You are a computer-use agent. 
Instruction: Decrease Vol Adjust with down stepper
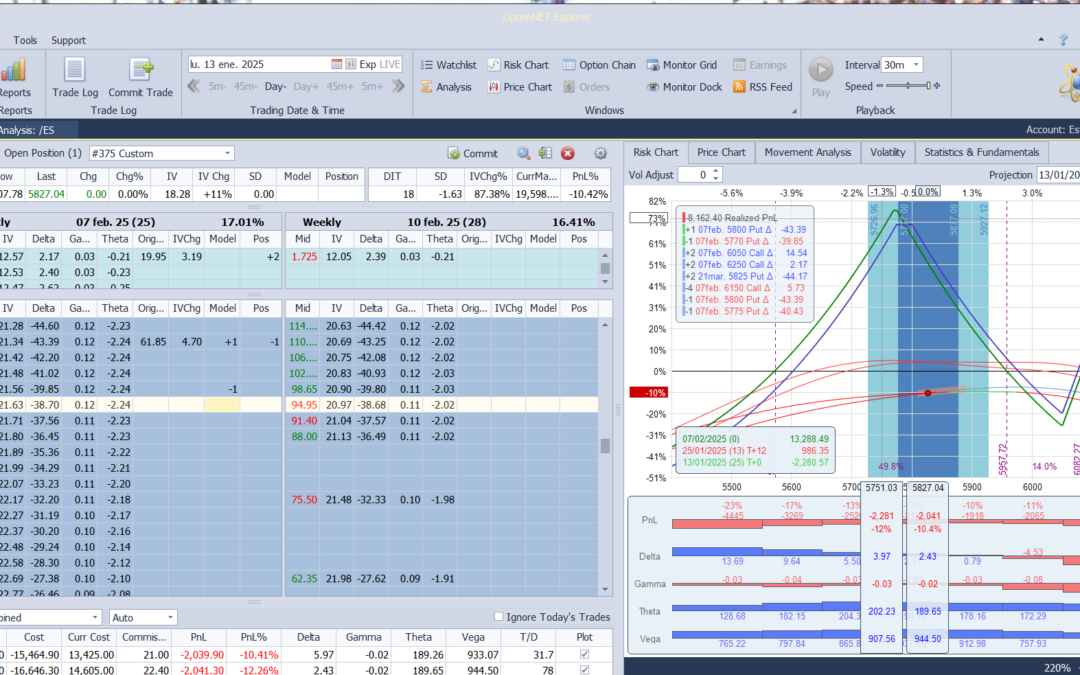[x=716, y=178]
